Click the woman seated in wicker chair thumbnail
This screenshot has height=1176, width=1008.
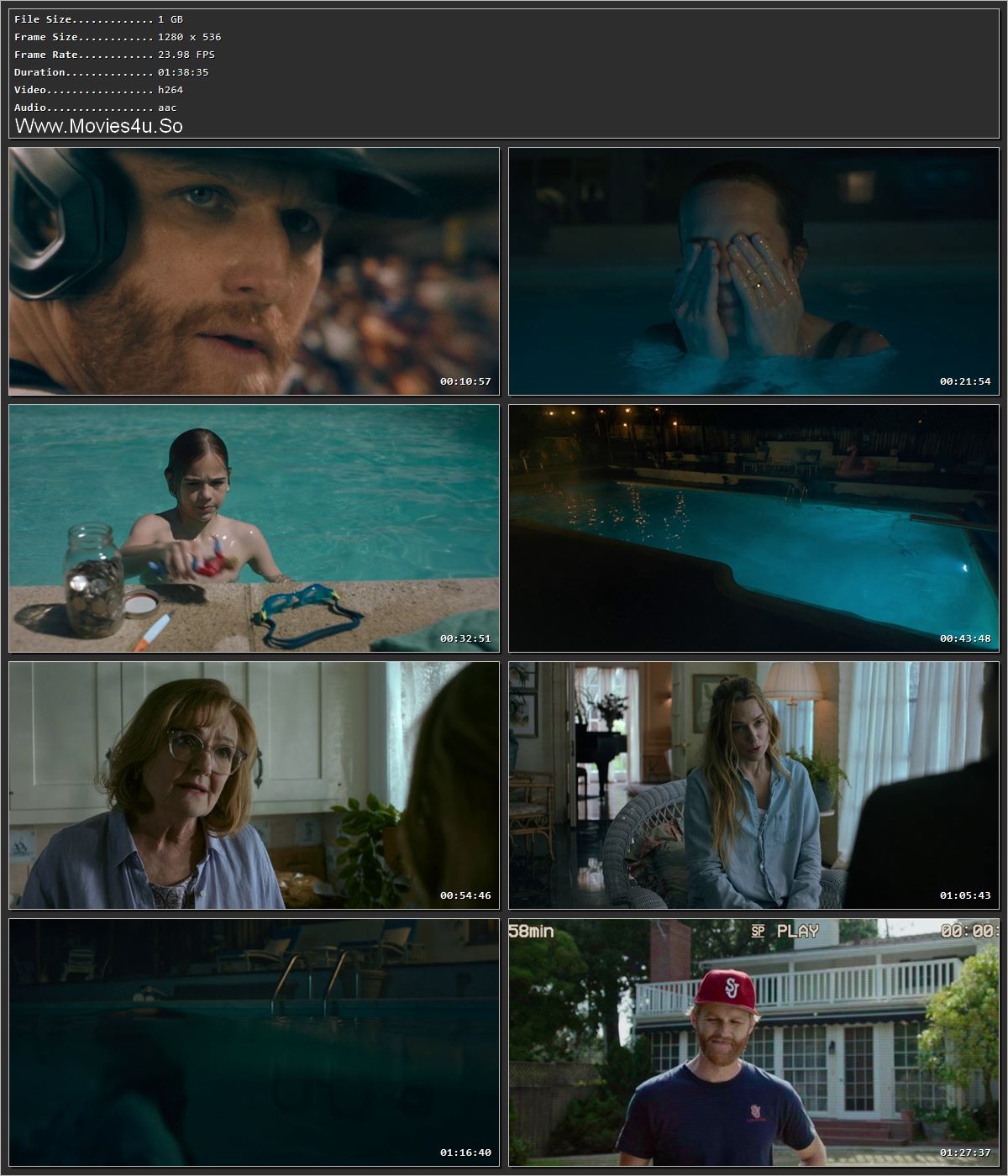pos(752,781)
